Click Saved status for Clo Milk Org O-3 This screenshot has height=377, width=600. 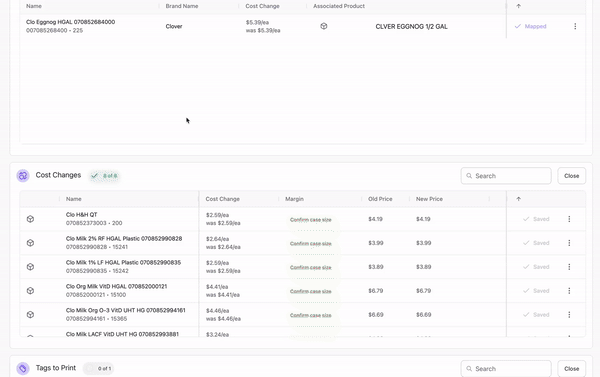(536, 315)
